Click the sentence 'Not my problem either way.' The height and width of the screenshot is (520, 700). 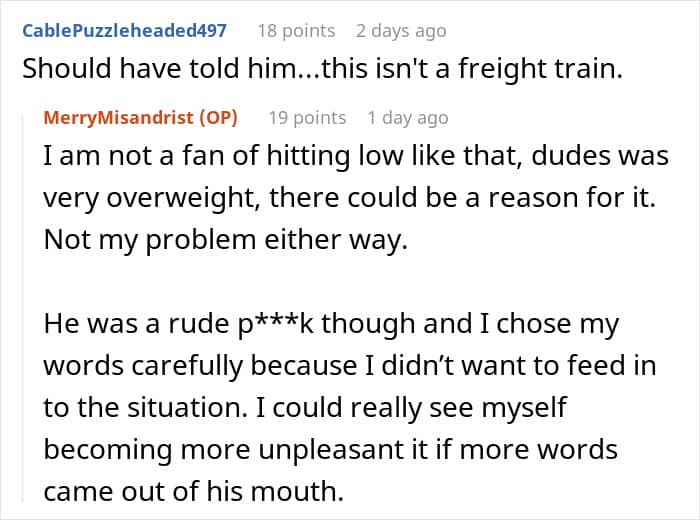[x=225, y=240]
